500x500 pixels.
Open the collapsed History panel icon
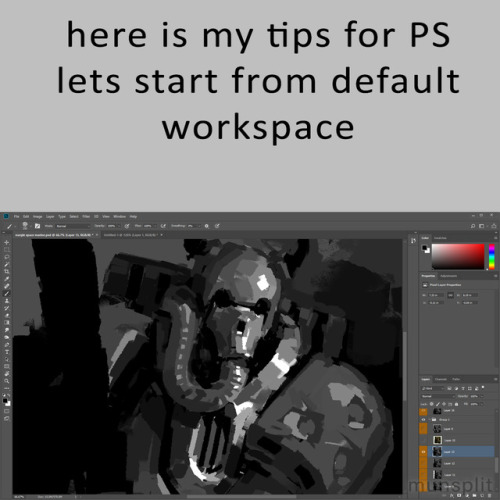[x=413, y=241]
